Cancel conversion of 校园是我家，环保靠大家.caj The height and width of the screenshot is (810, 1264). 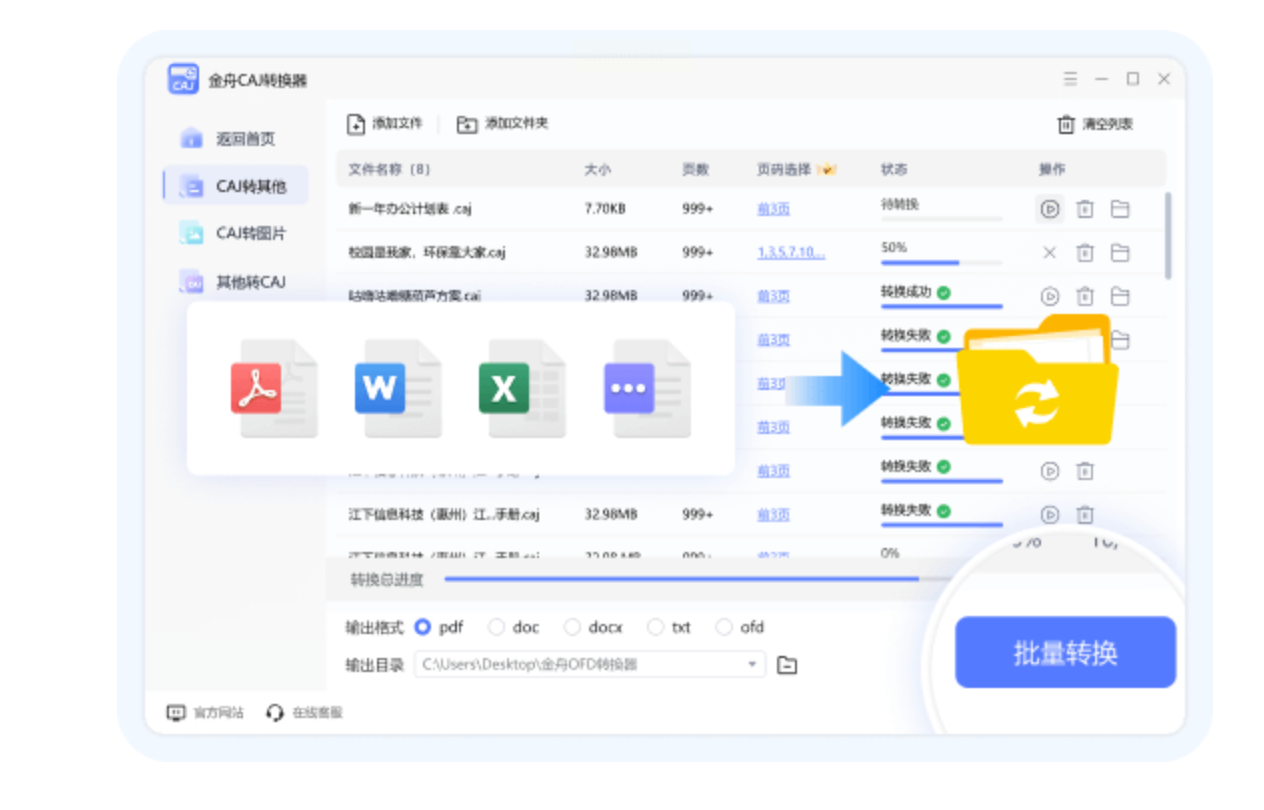[1049, 253]
